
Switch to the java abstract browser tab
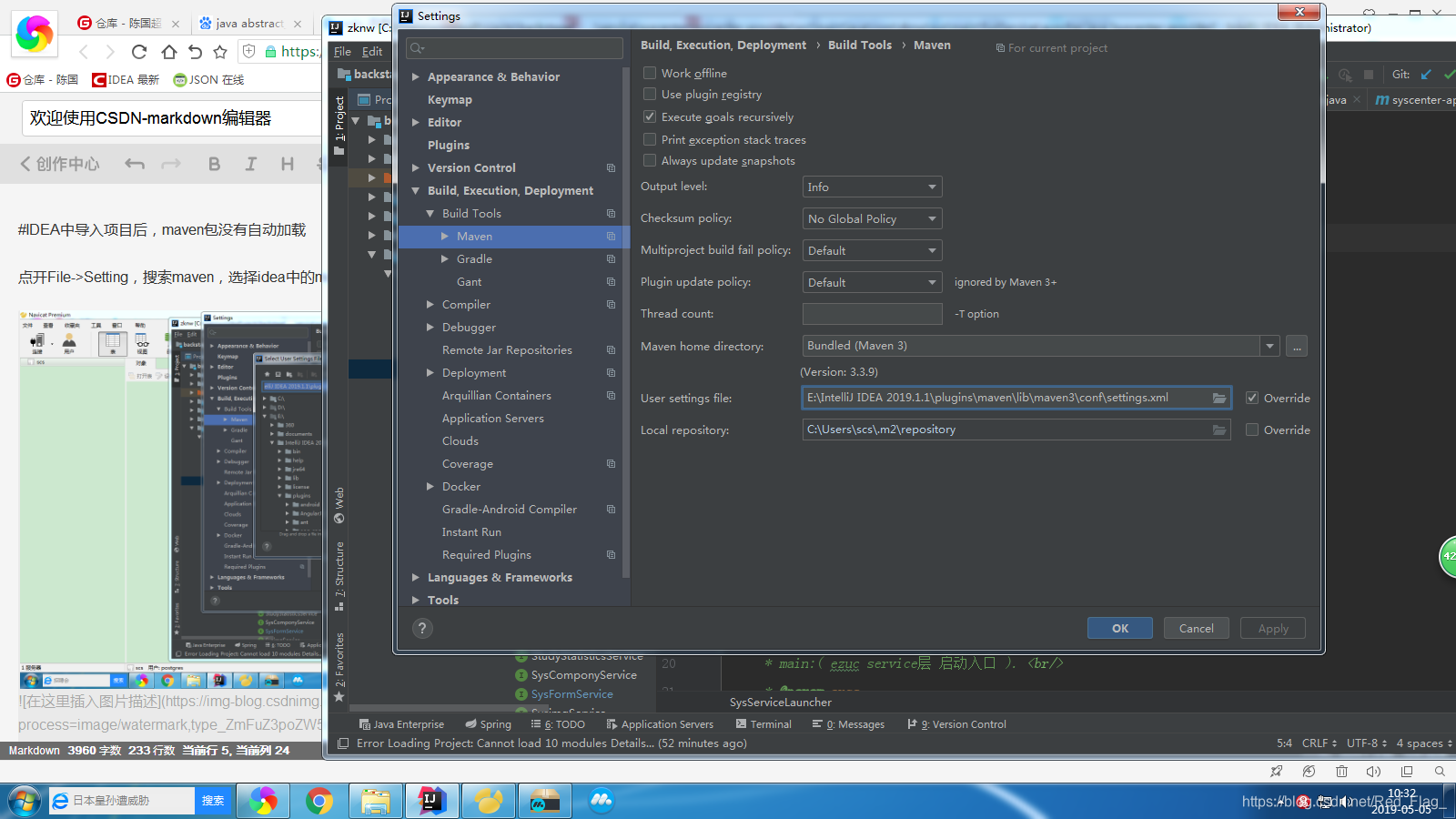coord(249,23)
